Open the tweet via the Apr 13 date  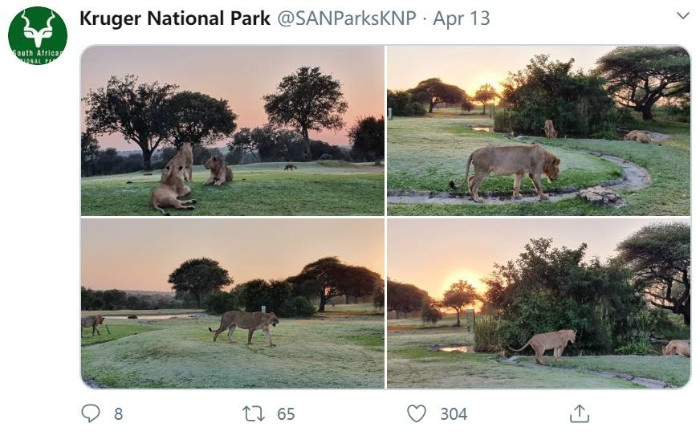[461, 19]
